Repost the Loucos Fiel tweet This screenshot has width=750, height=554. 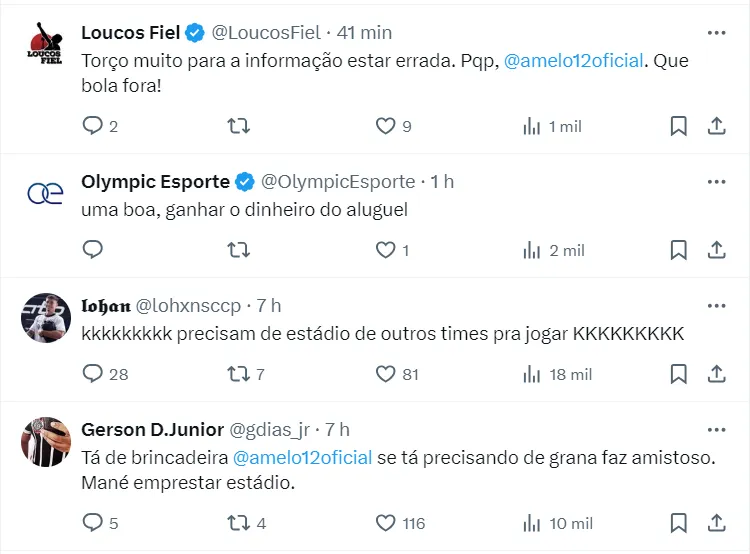tap(239, 126)
